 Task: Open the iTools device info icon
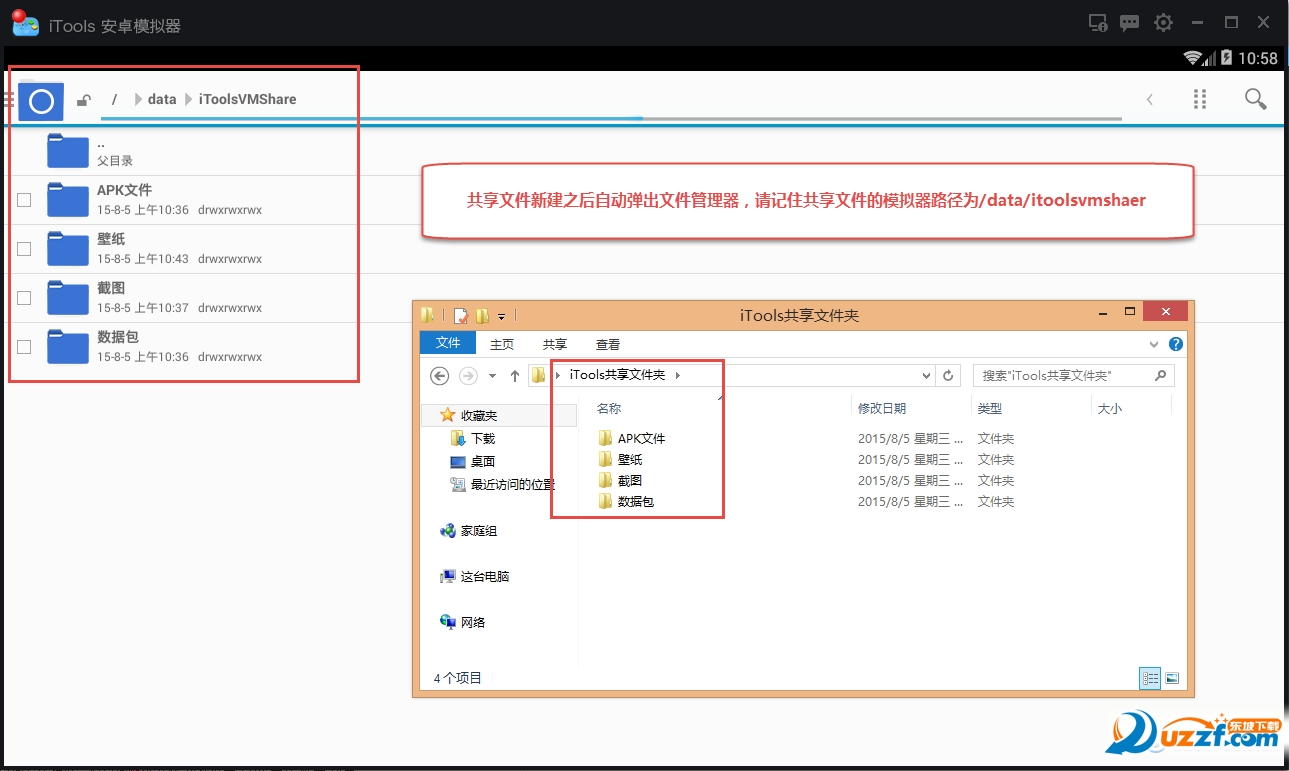click(x=1097, y=23)
